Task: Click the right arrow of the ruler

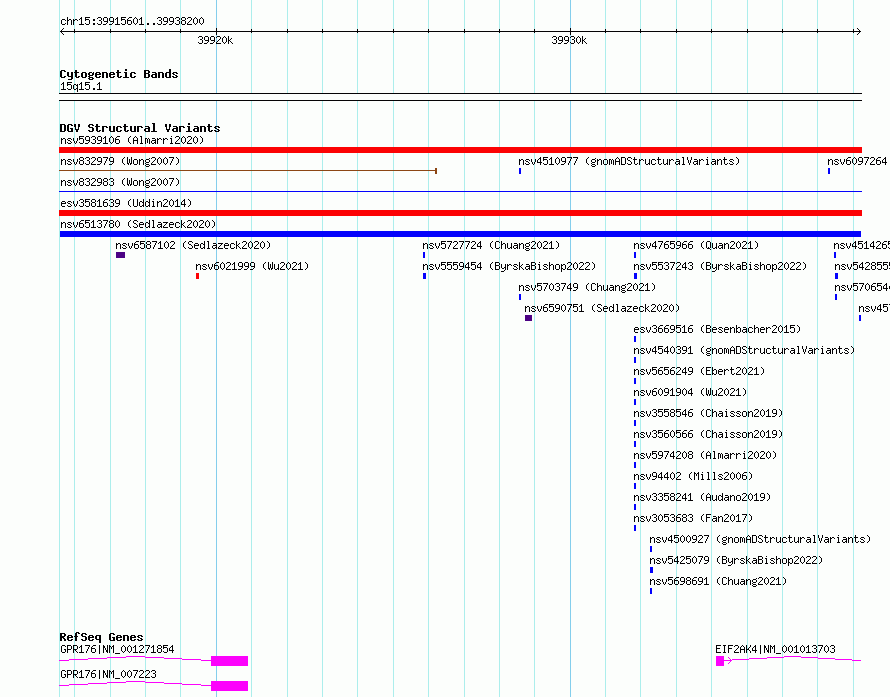Action: coord(858,32)
